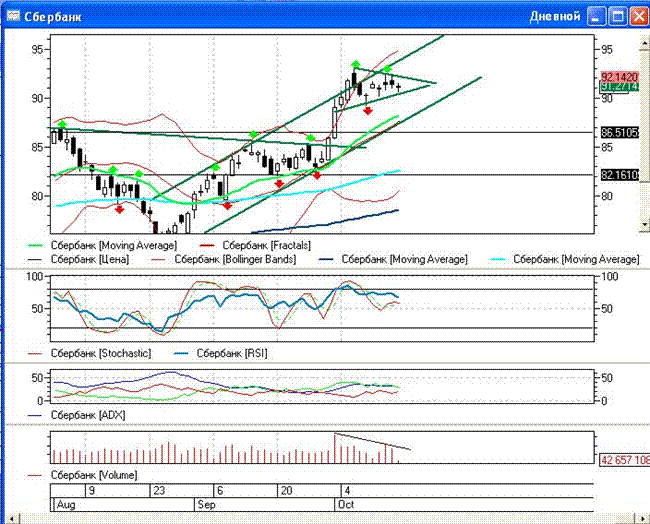
Task: Select the Сбербанк [Volume] legend entry
Action: click(82, 475)
